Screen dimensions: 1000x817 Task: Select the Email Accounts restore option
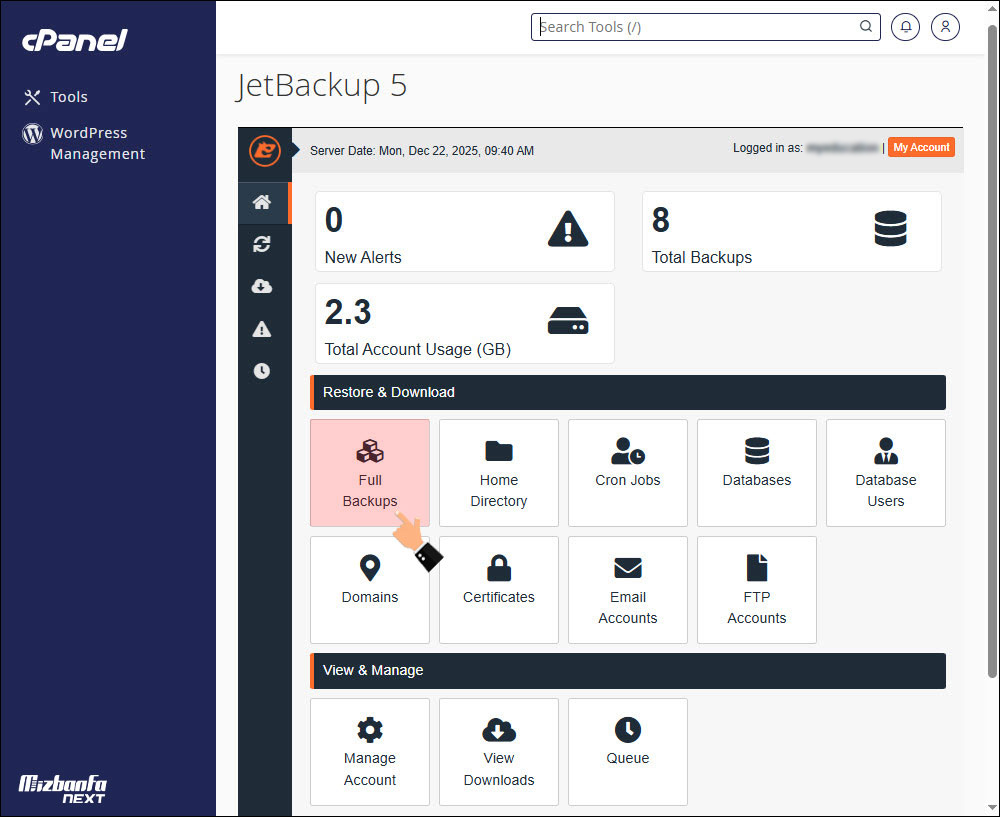pos(628,589)
